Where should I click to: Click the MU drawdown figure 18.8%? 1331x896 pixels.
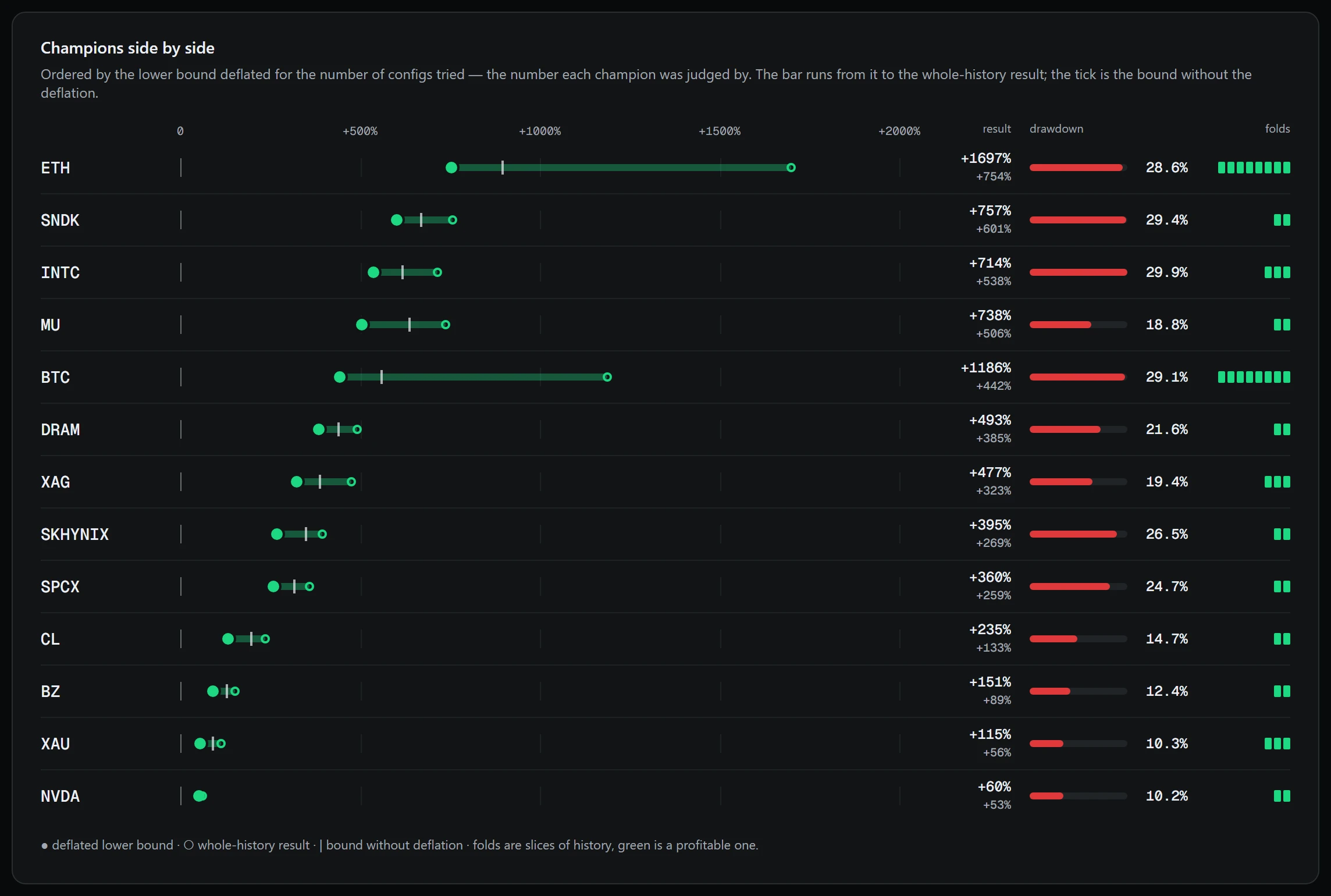1167,325
